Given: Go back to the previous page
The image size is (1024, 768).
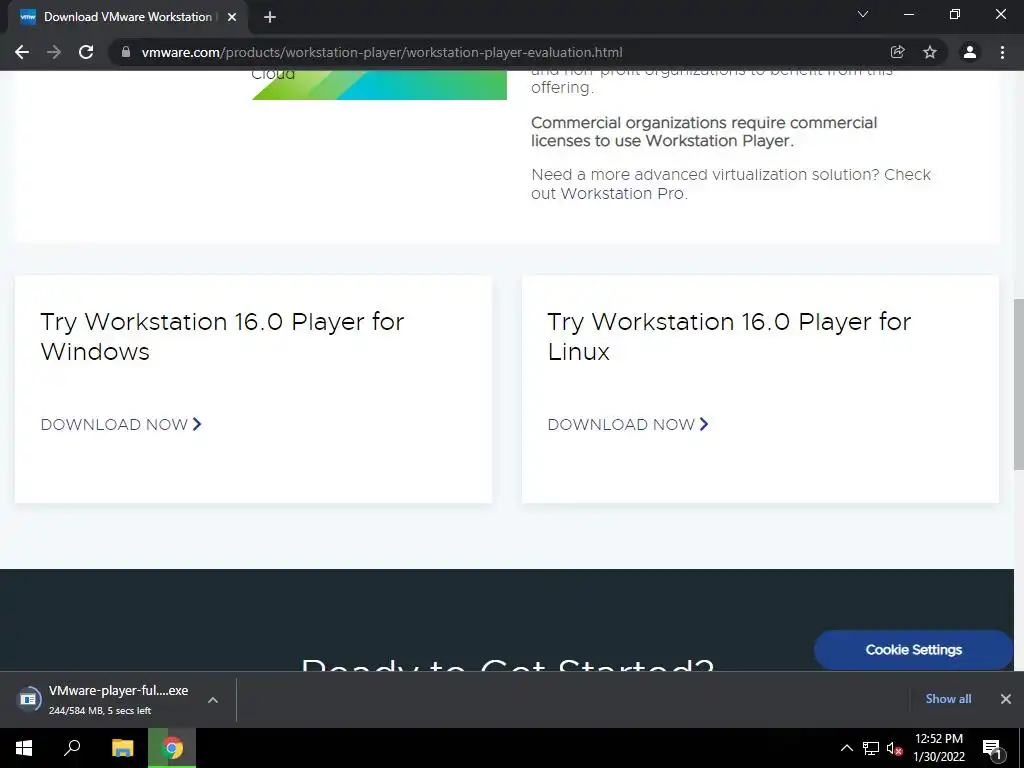Looking at the screenshot, I should (22, 52).
